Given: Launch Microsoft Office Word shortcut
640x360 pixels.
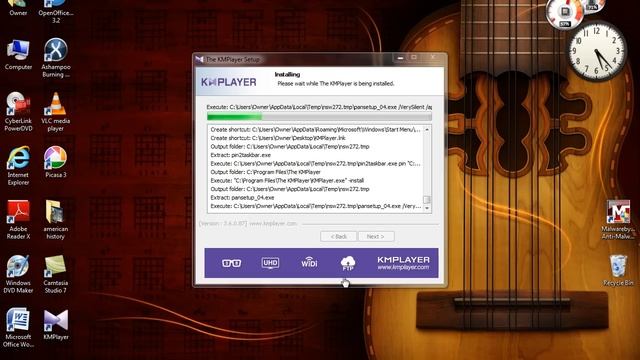Looking at the screenshot, I should [18, 328].
